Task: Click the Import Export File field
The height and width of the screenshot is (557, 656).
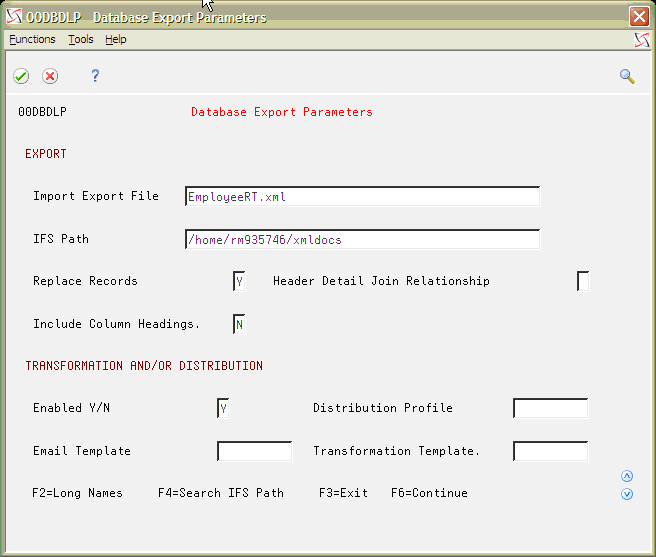Action: (x=362, y=196)
